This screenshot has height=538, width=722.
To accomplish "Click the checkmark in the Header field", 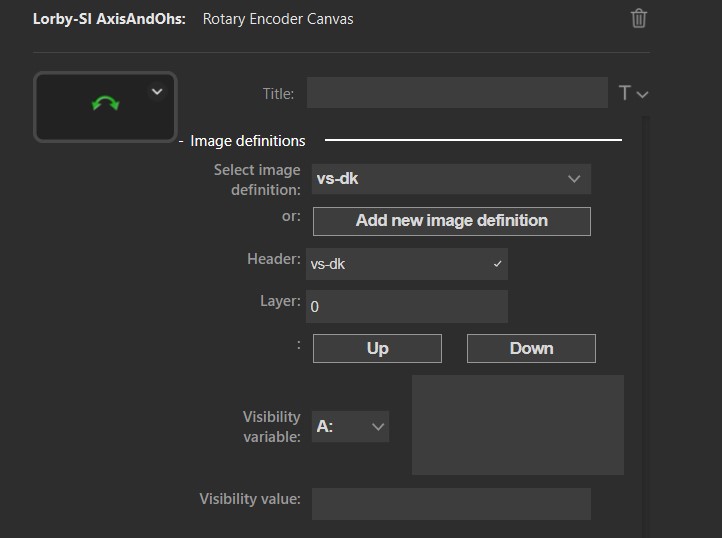I will coord(497,264).
